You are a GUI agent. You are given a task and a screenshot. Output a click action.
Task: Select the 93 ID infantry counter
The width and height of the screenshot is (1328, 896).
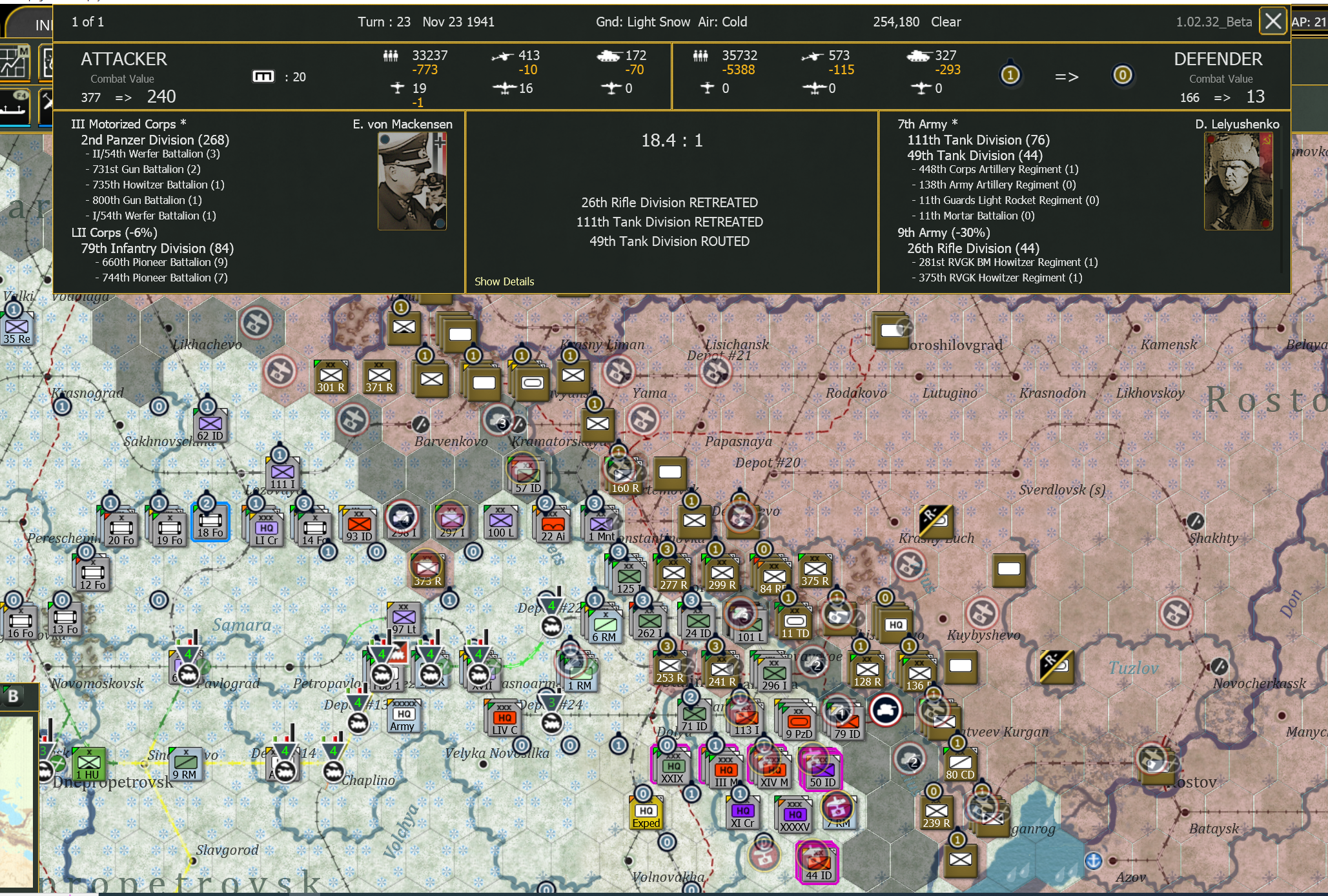tap(359, 524)
